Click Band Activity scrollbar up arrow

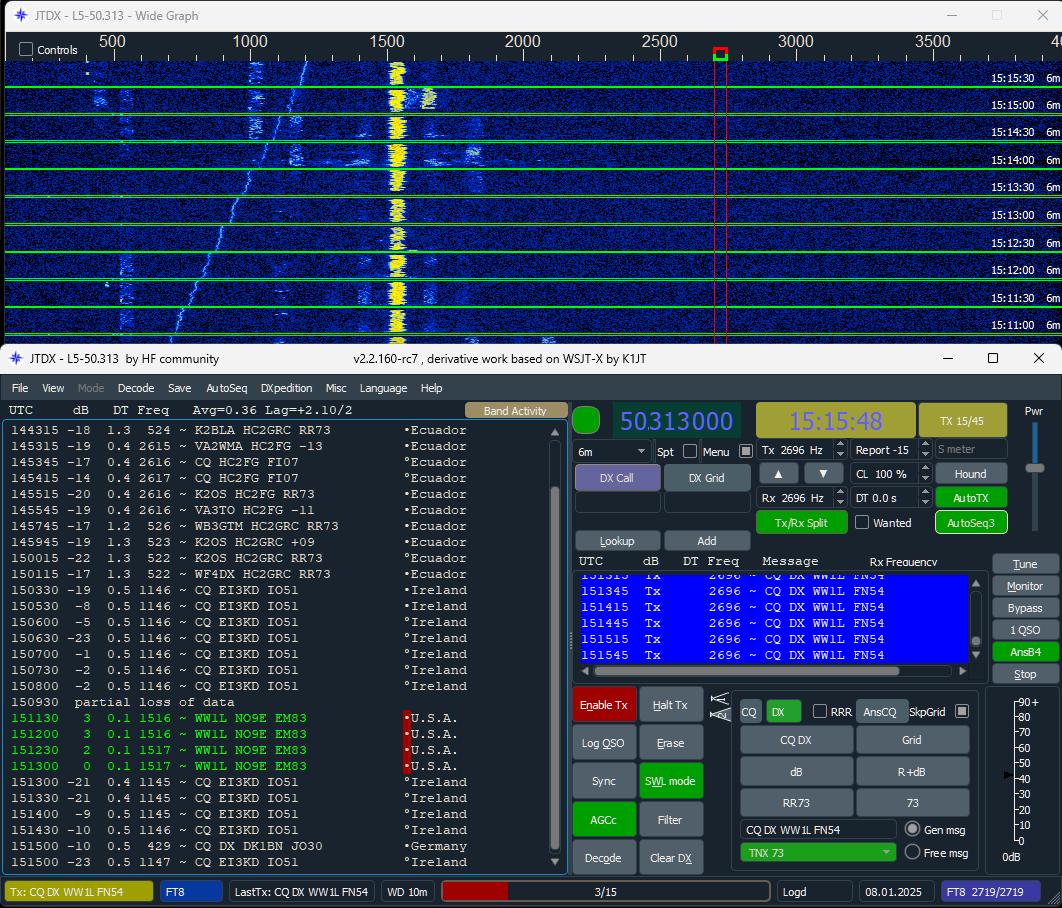555,431
